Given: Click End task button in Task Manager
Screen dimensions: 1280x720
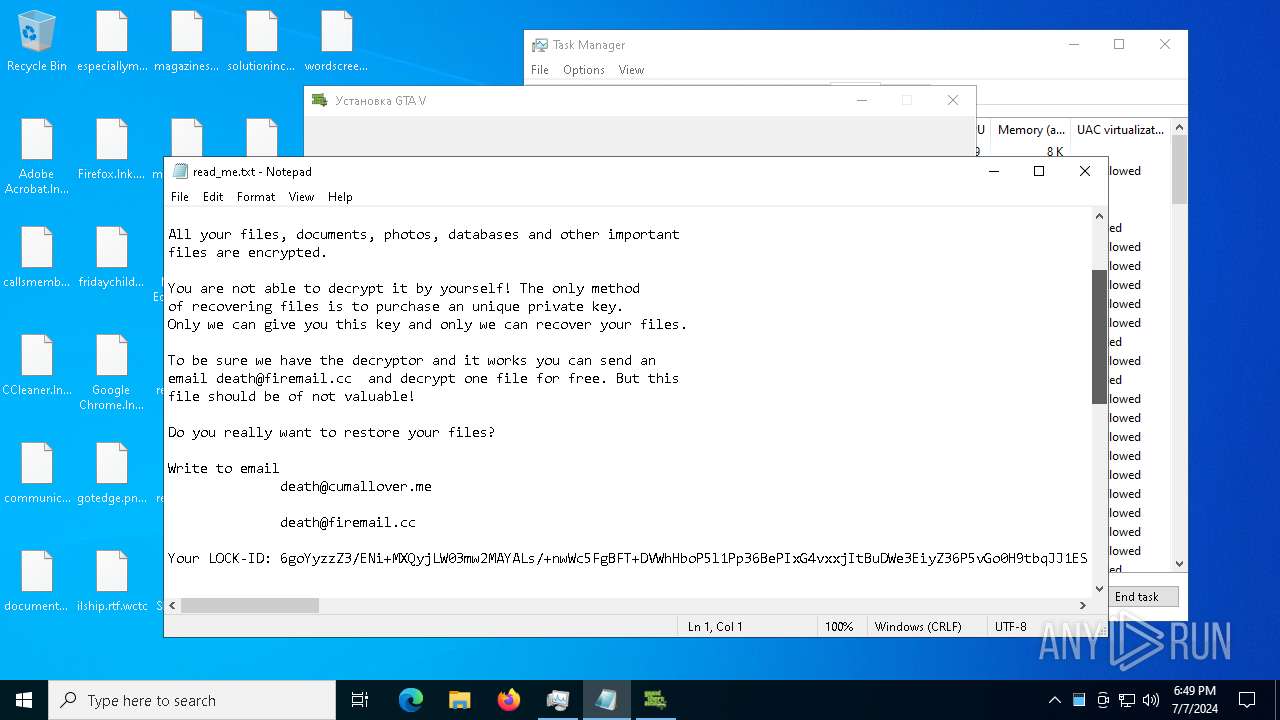Looking at the screenshot, I should click(x=1143, y=597).
